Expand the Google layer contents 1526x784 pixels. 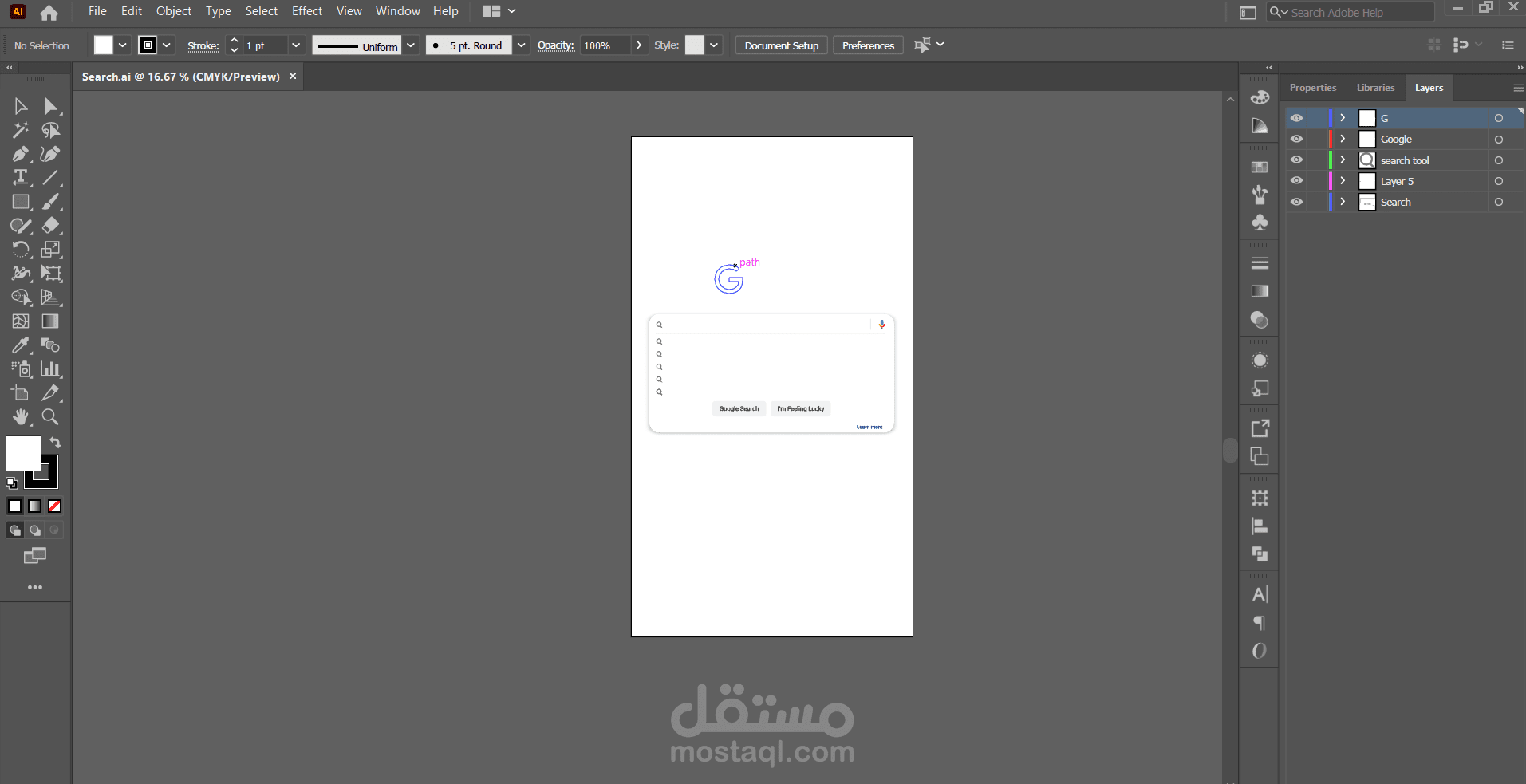[x=1343, y=139]
